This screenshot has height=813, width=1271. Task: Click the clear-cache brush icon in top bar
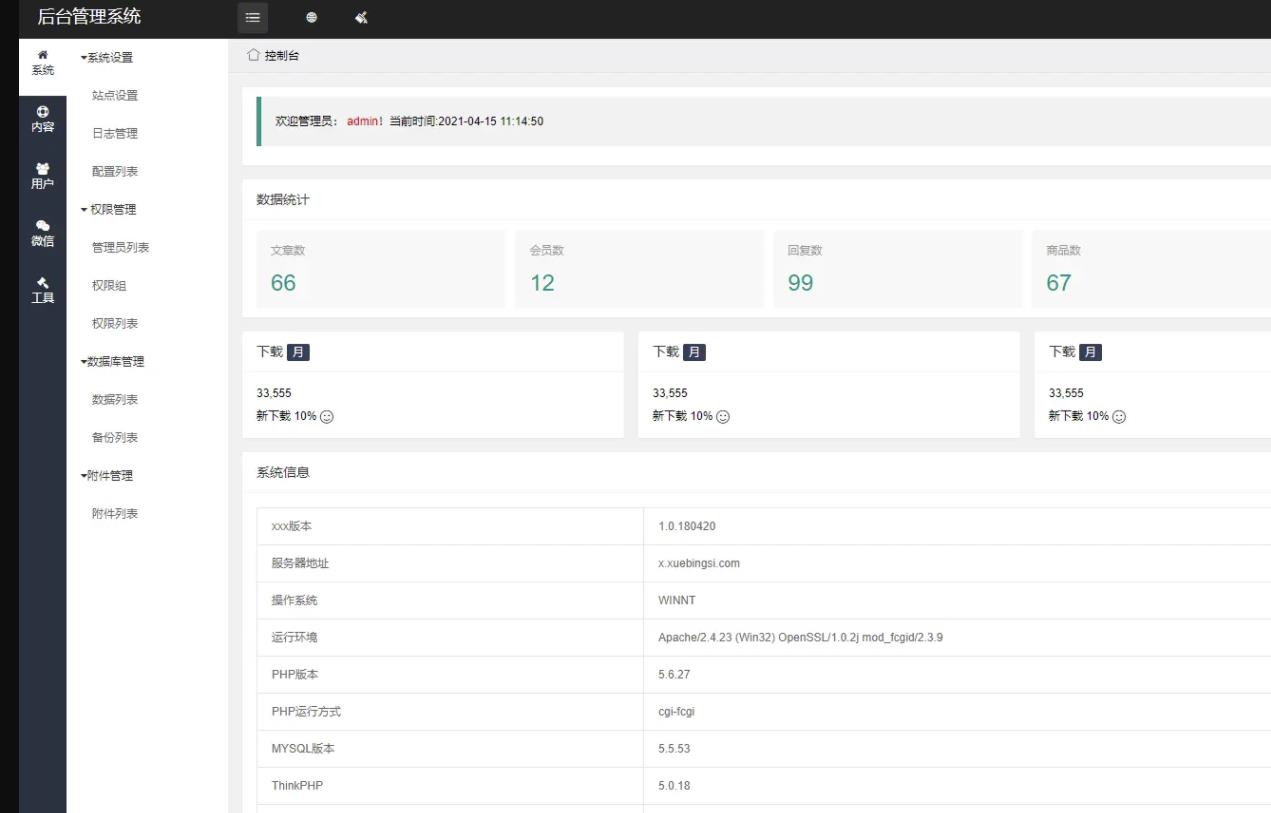click(x=361, y=17)
